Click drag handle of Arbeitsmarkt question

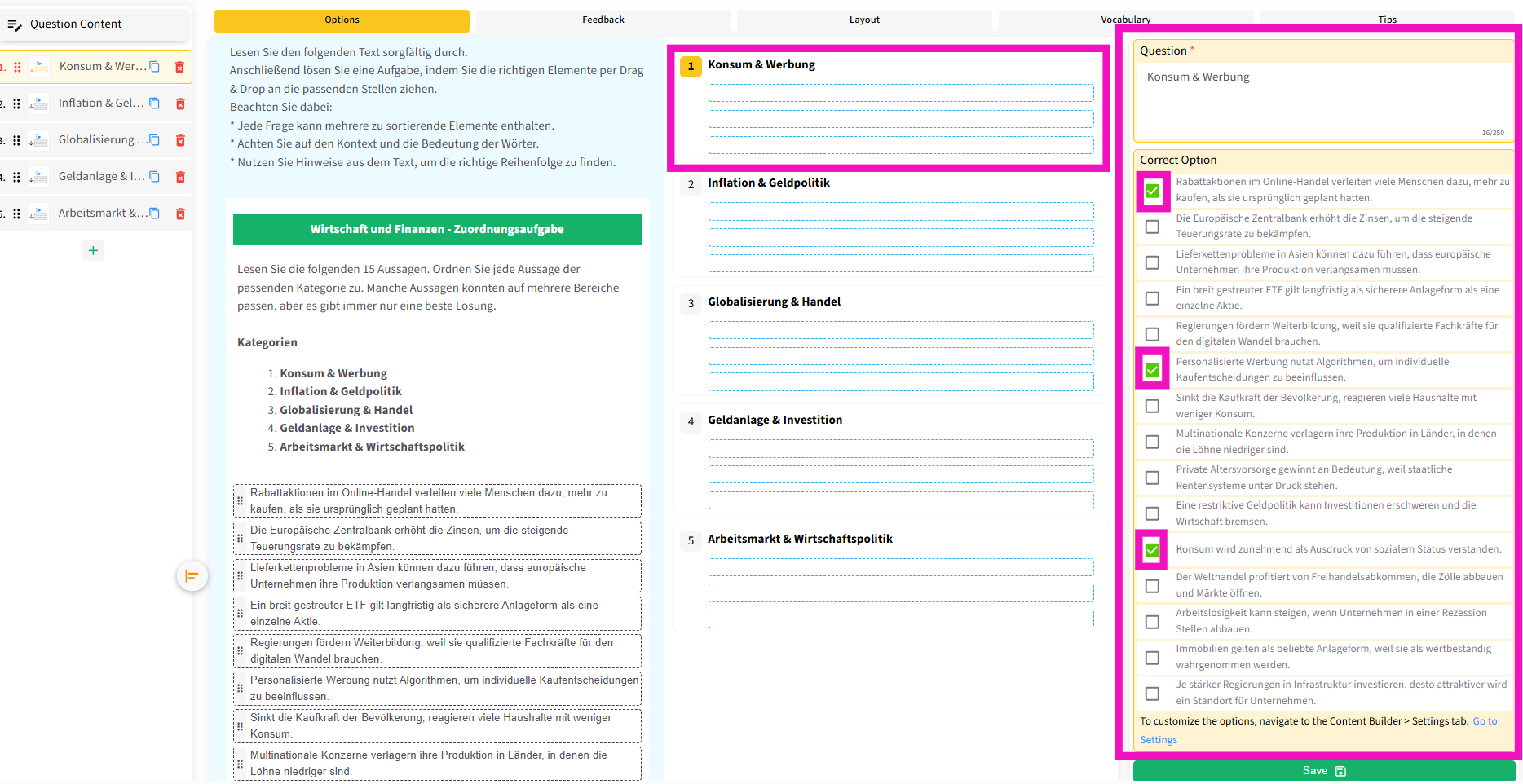[x=16, y=214]
